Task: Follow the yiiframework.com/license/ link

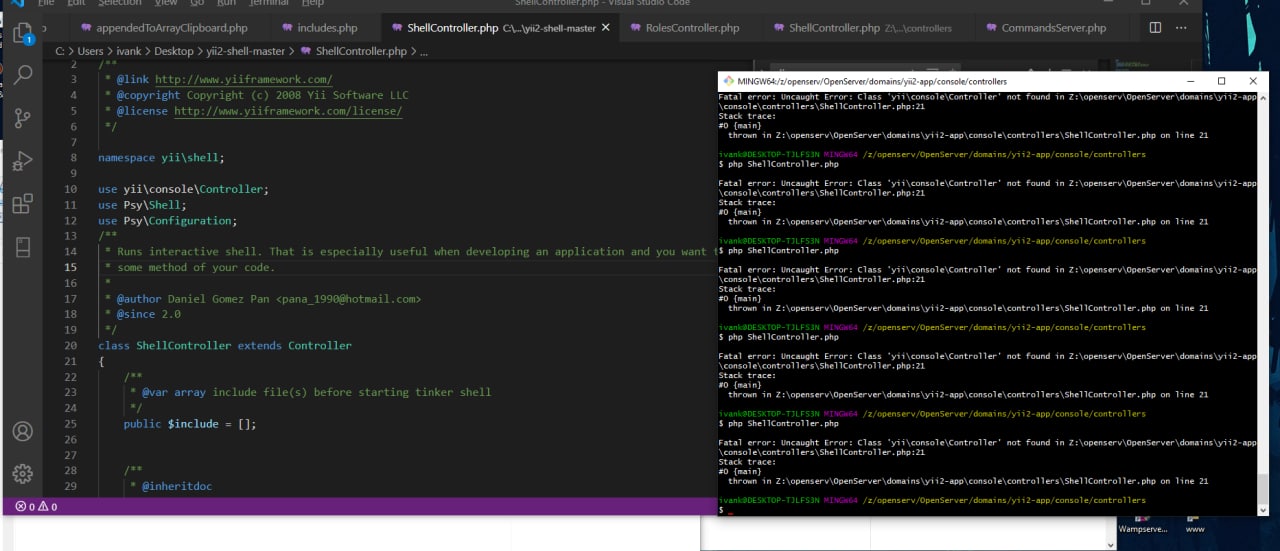Action: pos(288,111)
